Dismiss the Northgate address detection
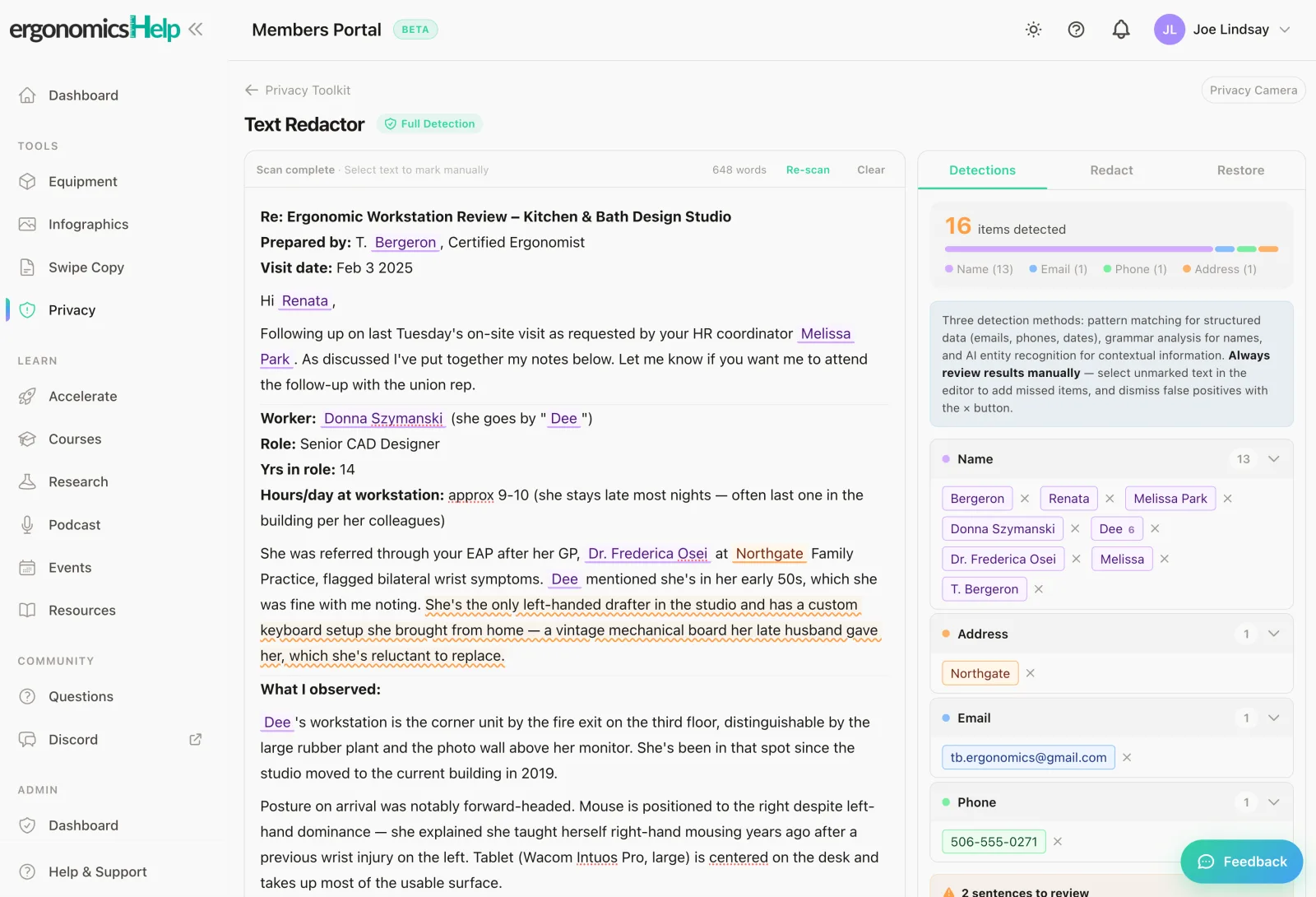Screen dimensions: 1316x897 pyautogui.click(x=1030, y=673)
